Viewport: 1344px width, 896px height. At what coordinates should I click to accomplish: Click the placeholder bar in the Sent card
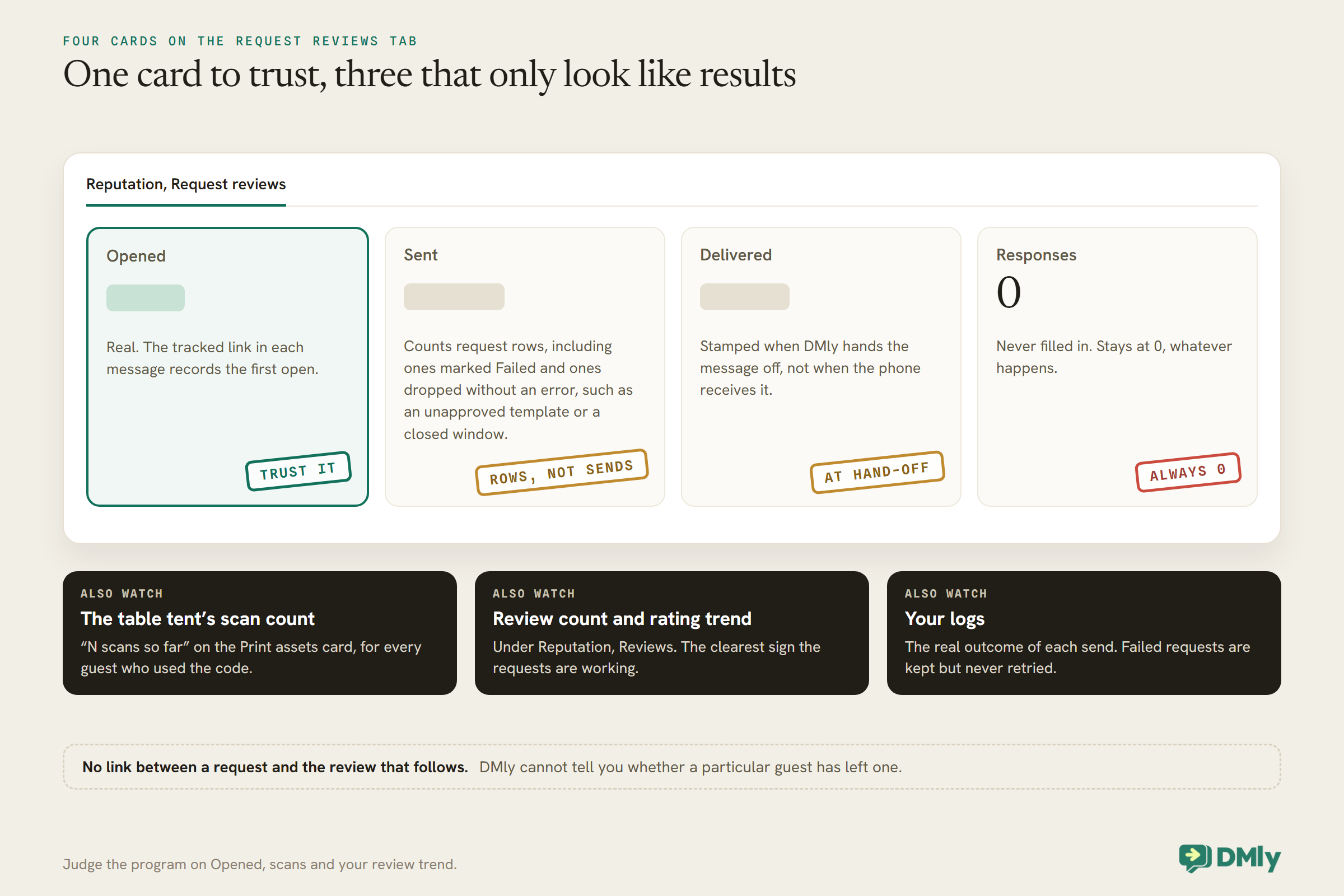pos(454,297)
